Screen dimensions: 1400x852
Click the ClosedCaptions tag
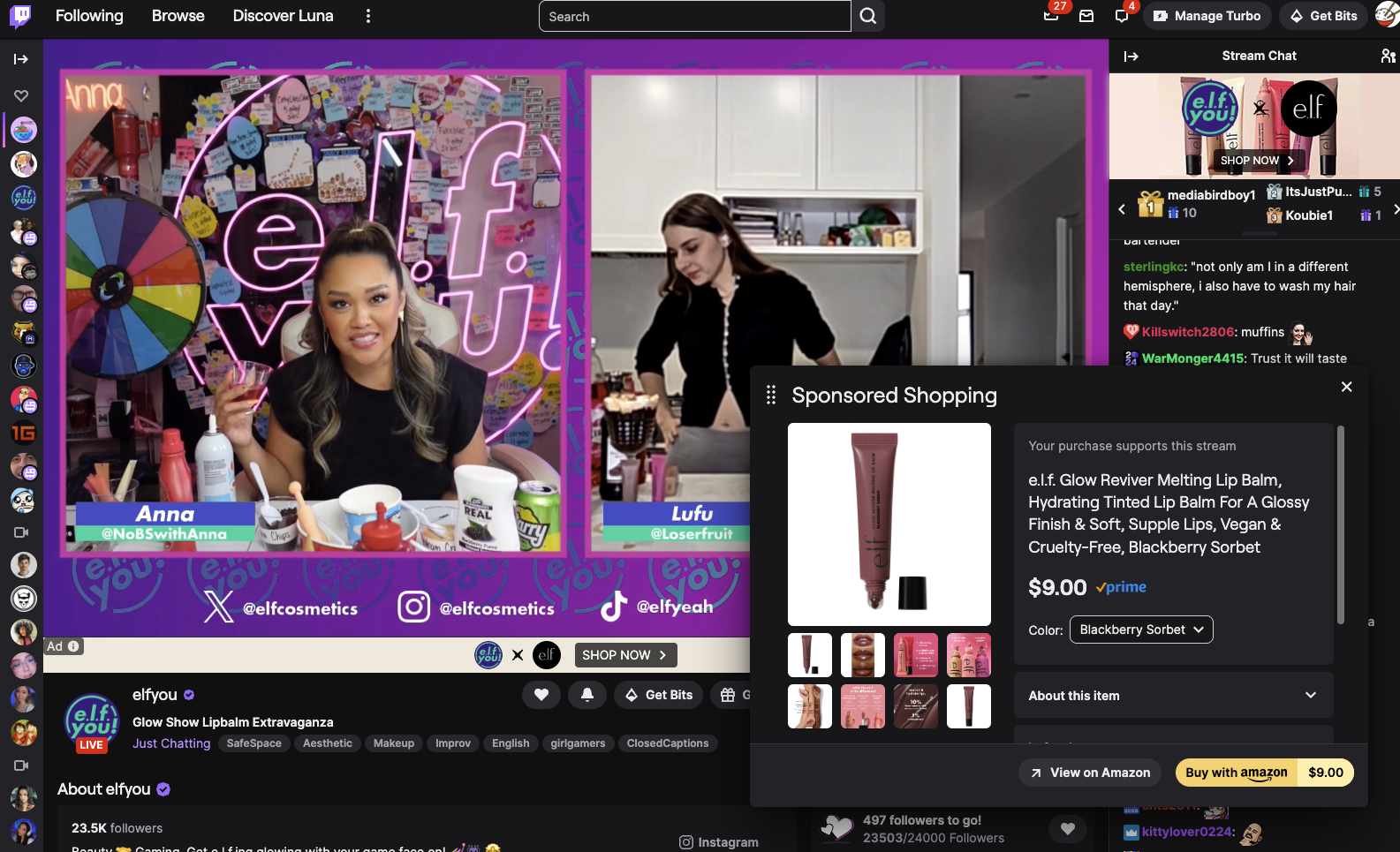[668, 743]
